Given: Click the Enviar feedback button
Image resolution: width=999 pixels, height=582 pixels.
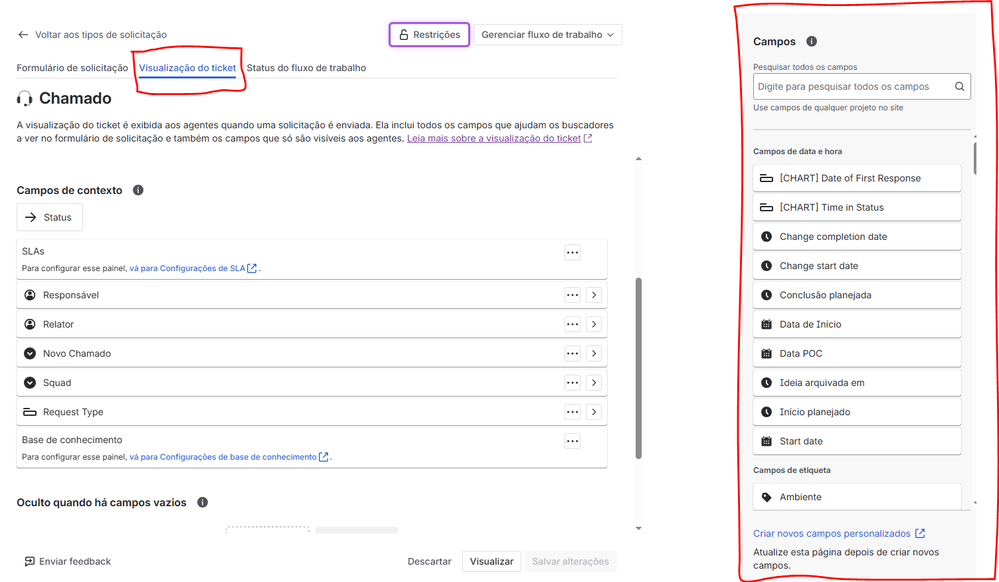Looking at the screenshot, I should [68, 562].
